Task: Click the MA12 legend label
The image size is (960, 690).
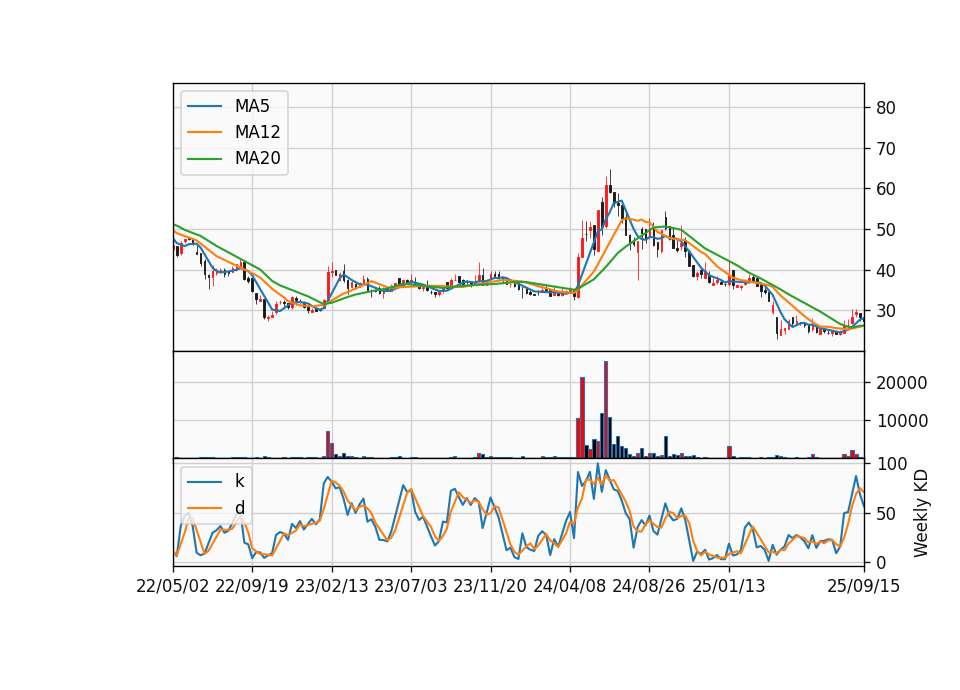Action: (x=257, y=132)
